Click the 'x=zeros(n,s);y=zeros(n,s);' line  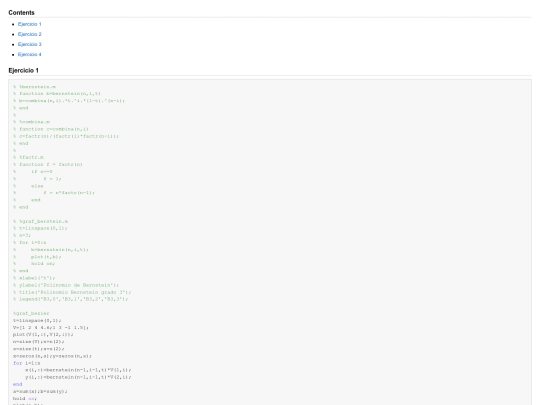tap(52, 356)
